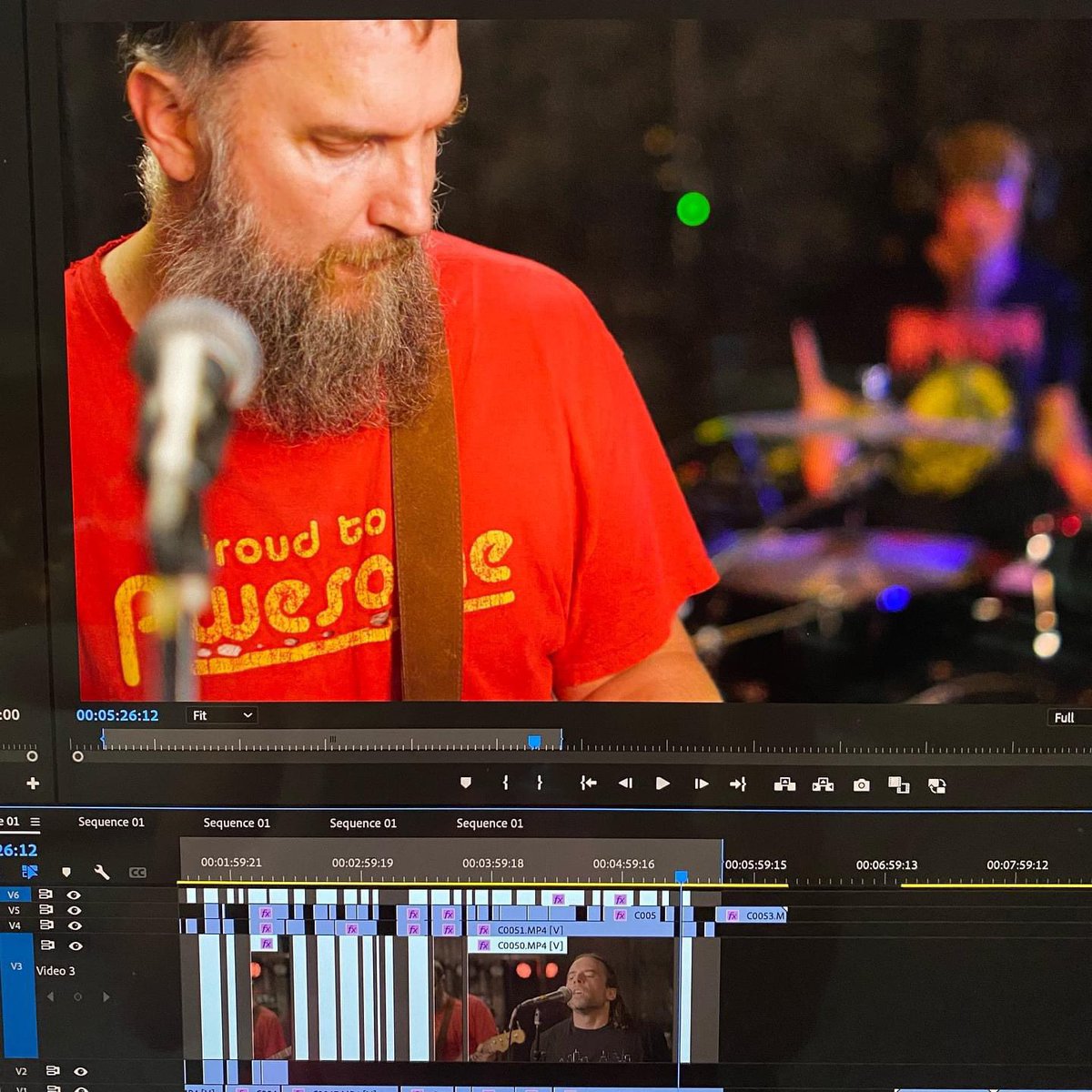Target the V6 track header
Image resolution: width=1092 pixels, height=1092 pixels.
tap(14, 895)
